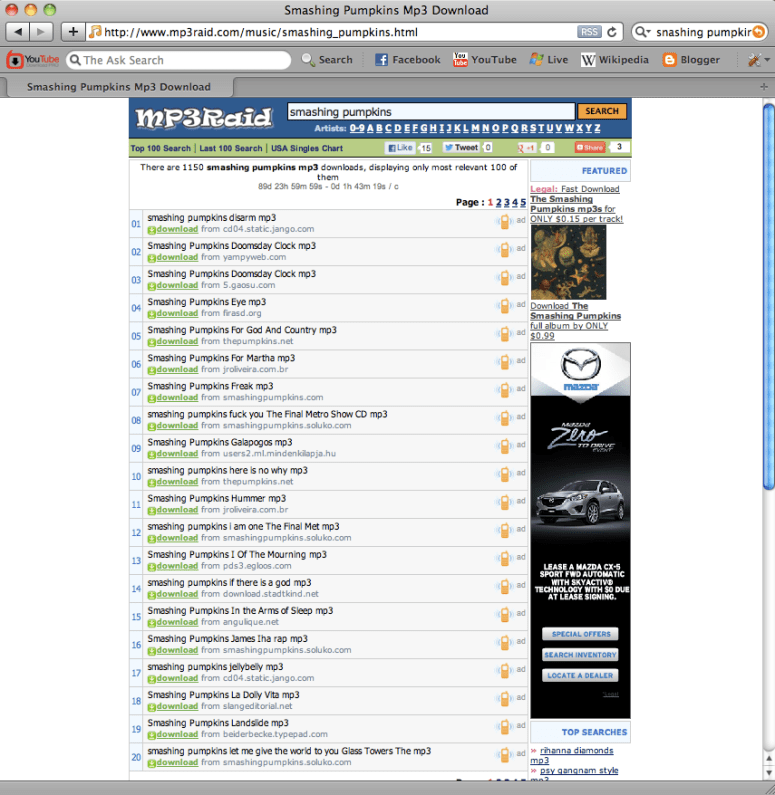
Task: Open the Top 100 Search menu link
Action: click(160, 148)
